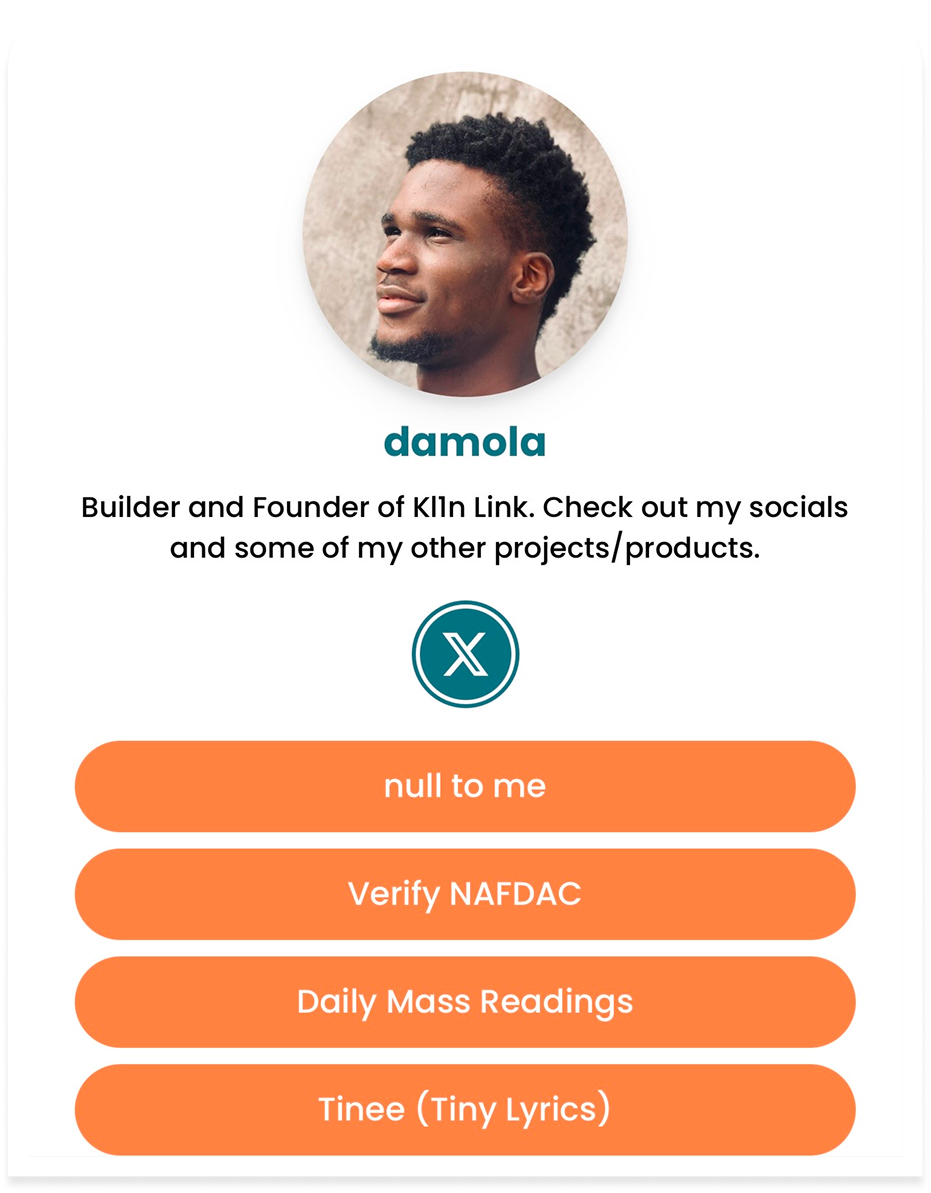
Task: Click the bio text about Kl1n Link
Action: (x=465, y=527)
